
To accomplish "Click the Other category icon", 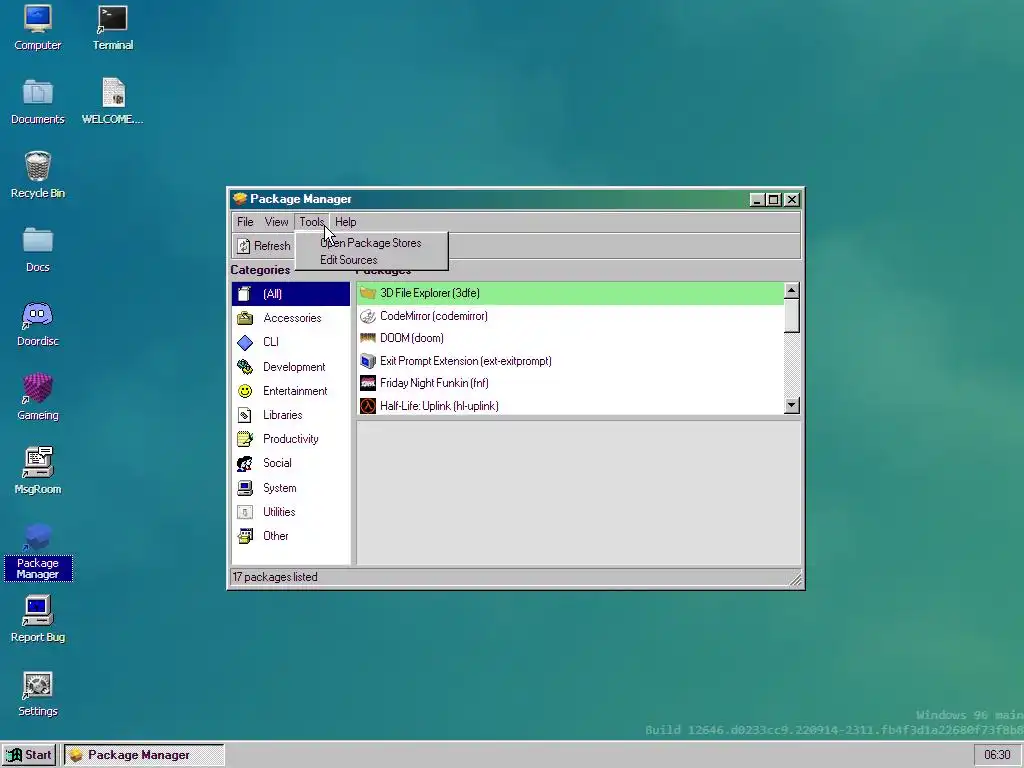I will (245, 536).
